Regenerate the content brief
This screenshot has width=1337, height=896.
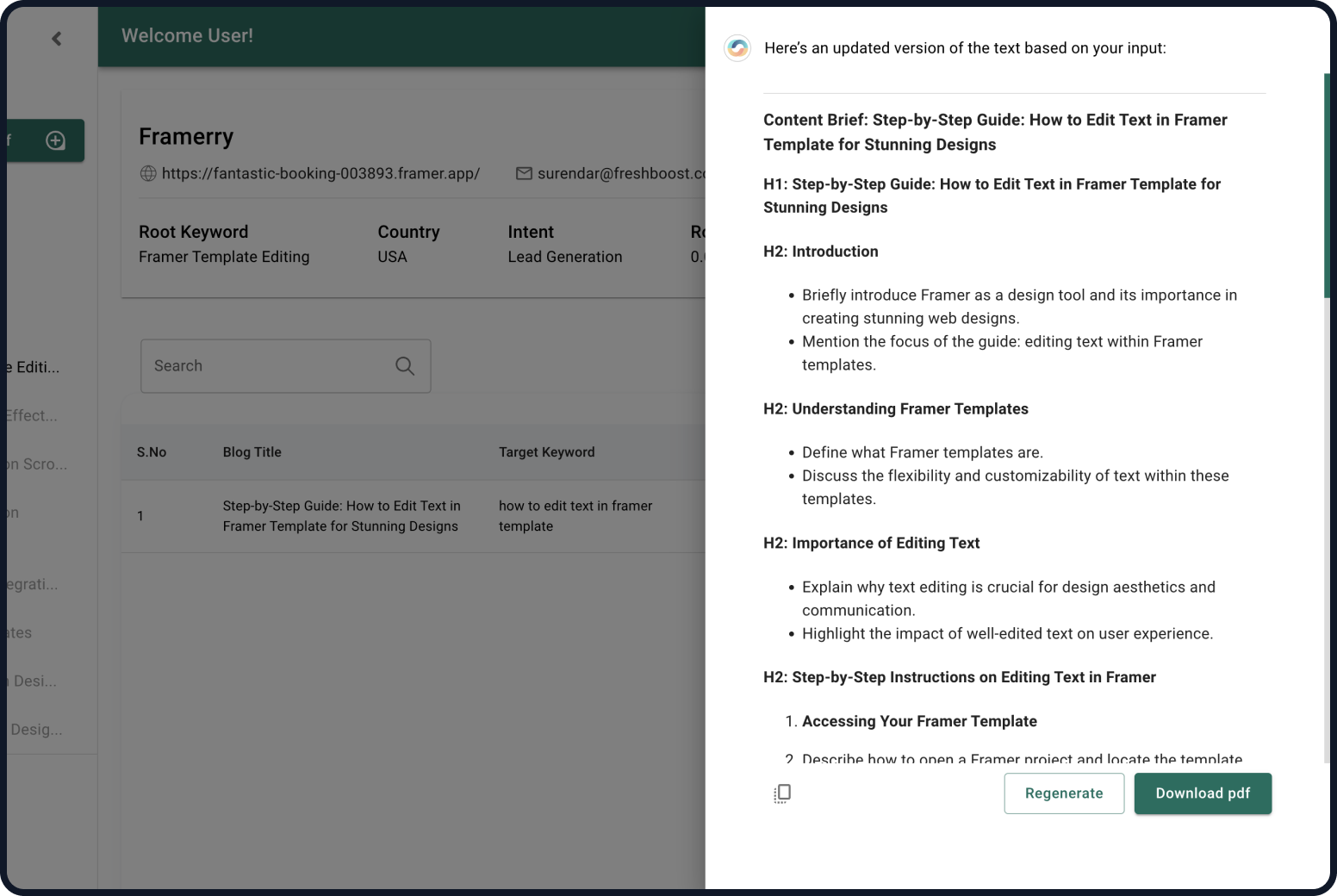tap(1064, 793)
